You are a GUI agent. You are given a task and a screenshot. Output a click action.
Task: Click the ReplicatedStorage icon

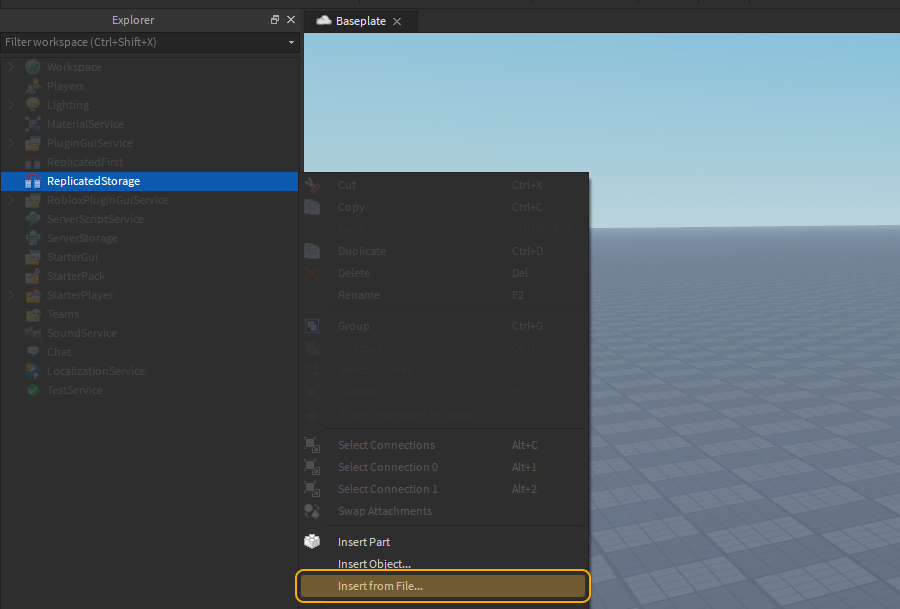pos(33,181)
